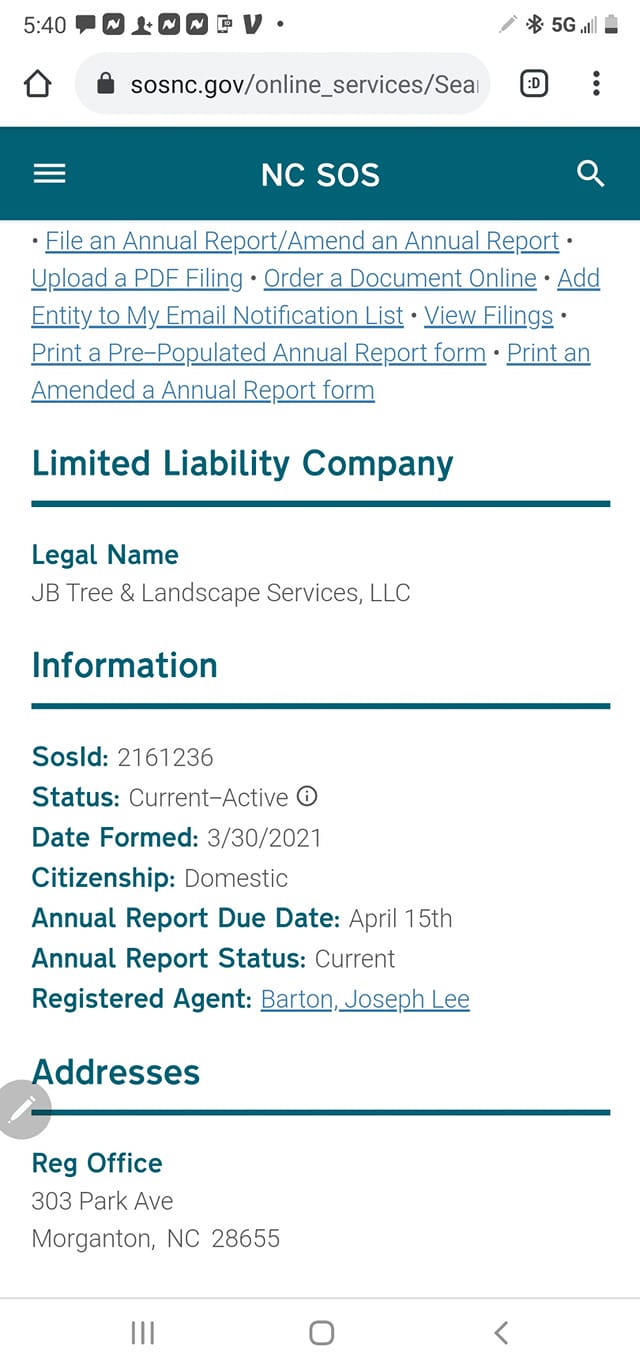The image size is (640, 1372).
Task: Open the Android recent apps button
Action: click(143, 1332)
